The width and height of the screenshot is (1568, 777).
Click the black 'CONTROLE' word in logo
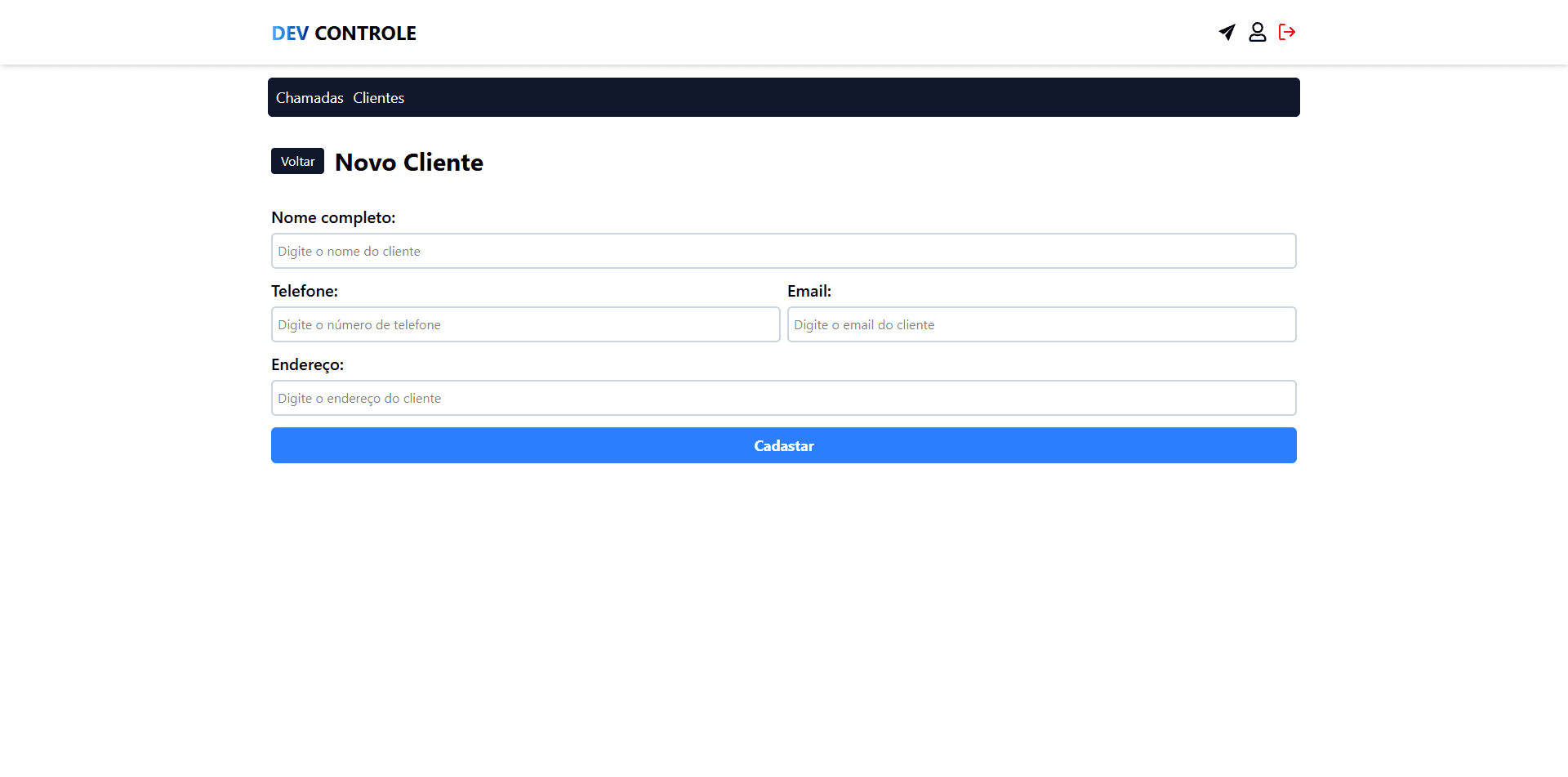tap(365, 33)
